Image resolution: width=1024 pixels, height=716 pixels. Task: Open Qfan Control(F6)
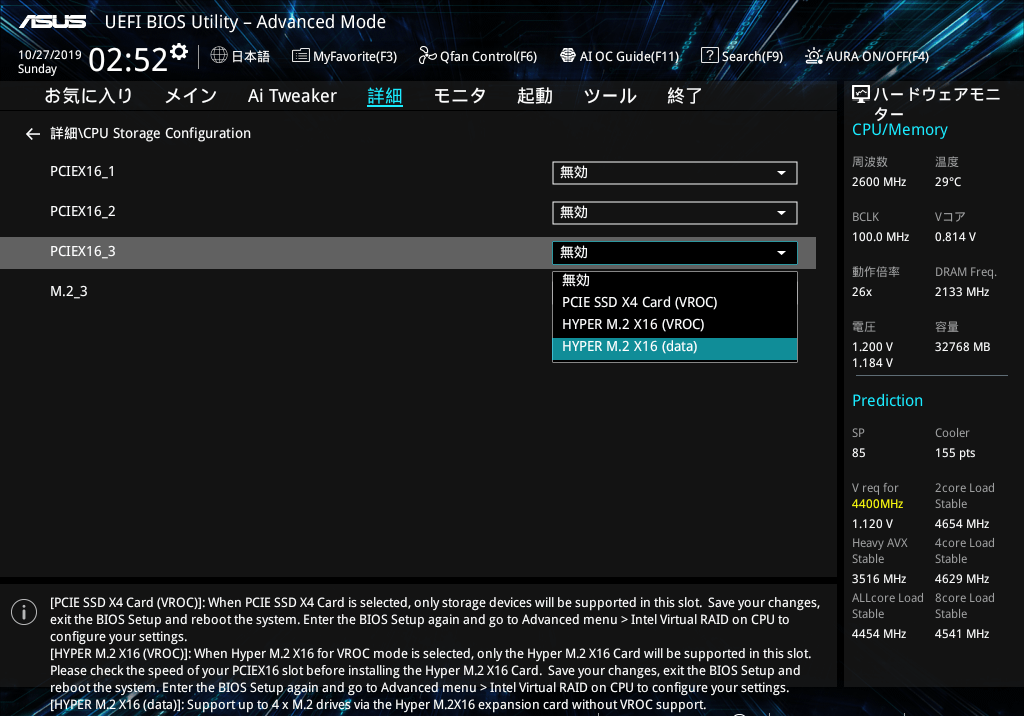(477, 56)
